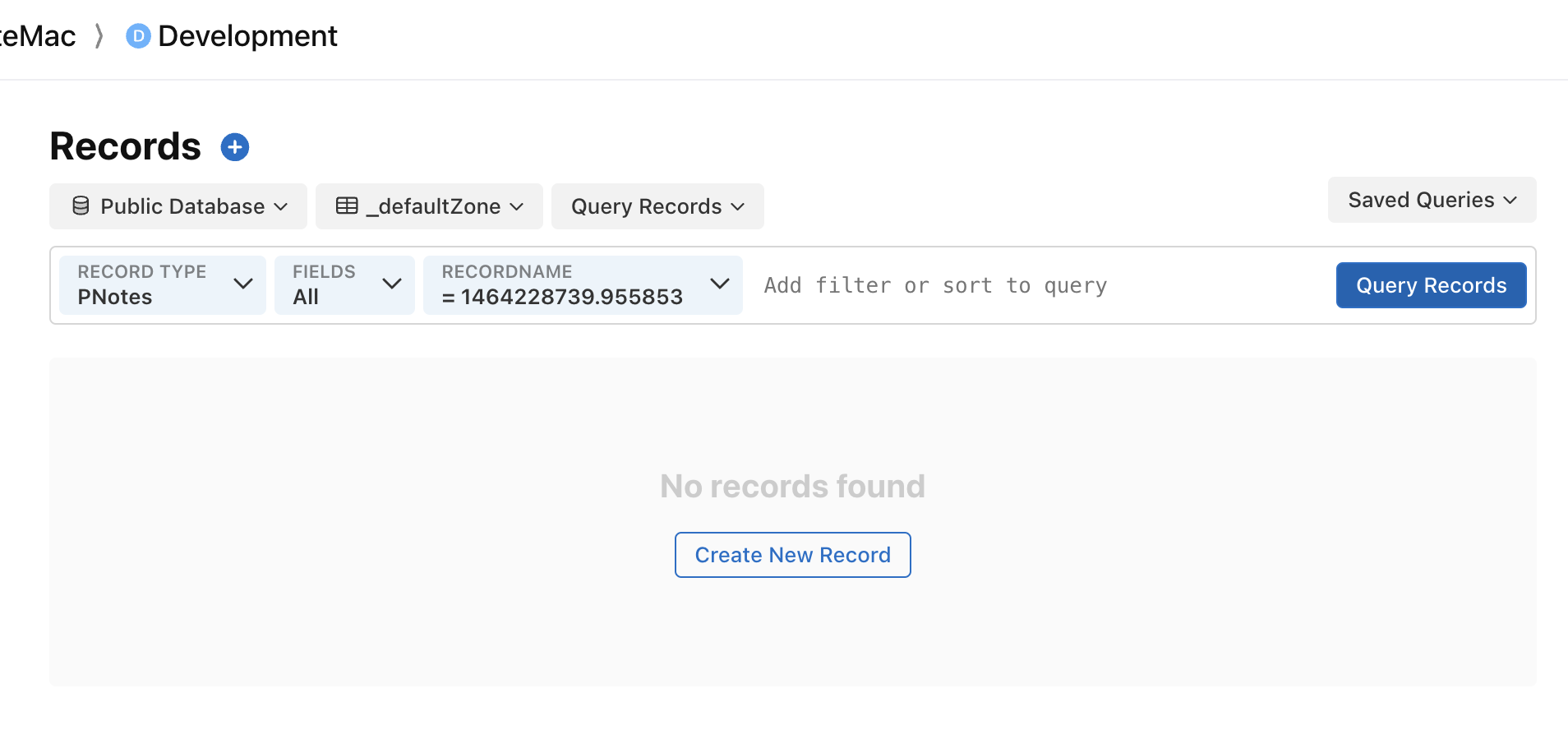Expand the Query Records mode dropdown
The width and height of the screenshot is (1568, 753).
[657, 206]
